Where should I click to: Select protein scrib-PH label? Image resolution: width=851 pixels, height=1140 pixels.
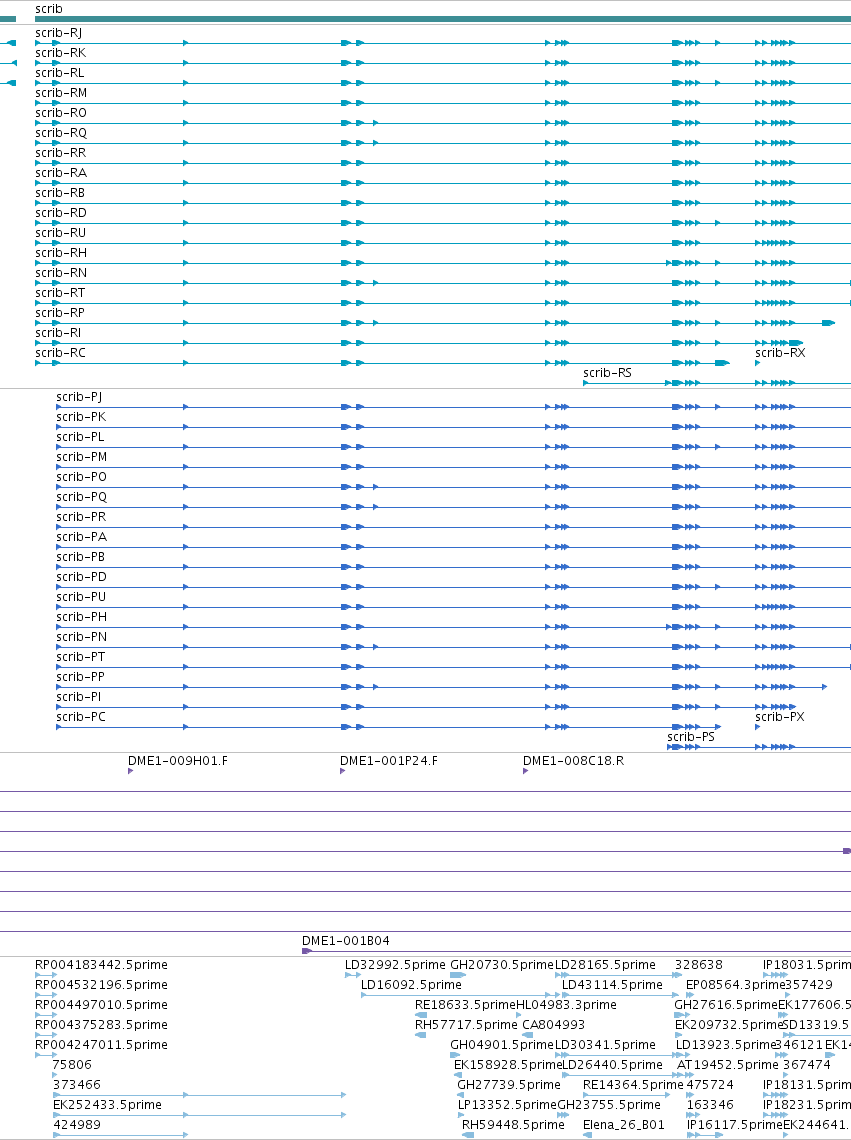[81, 617]
